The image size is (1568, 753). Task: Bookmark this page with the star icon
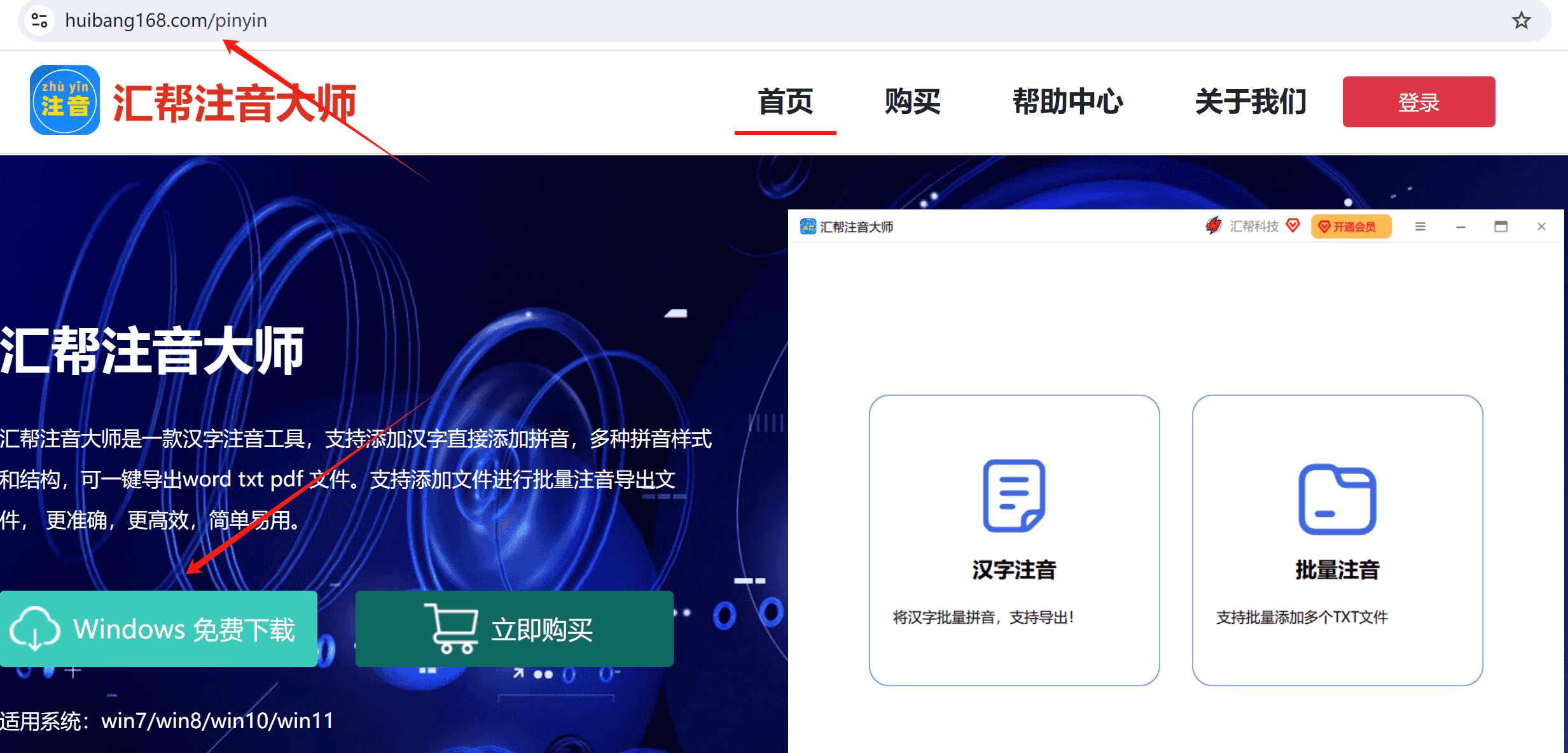pyautogui.click(x=1521, y=20)
